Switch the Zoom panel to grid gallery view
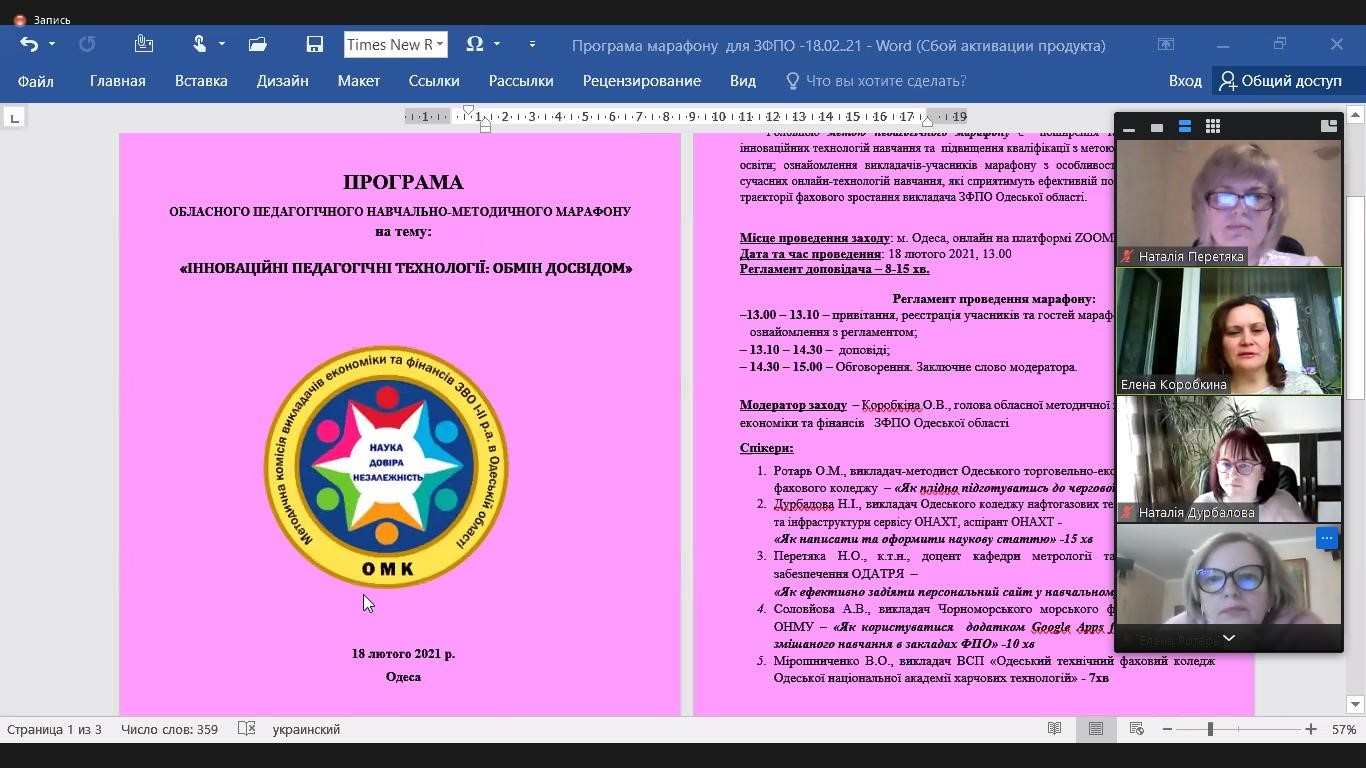 (1213, 127)
